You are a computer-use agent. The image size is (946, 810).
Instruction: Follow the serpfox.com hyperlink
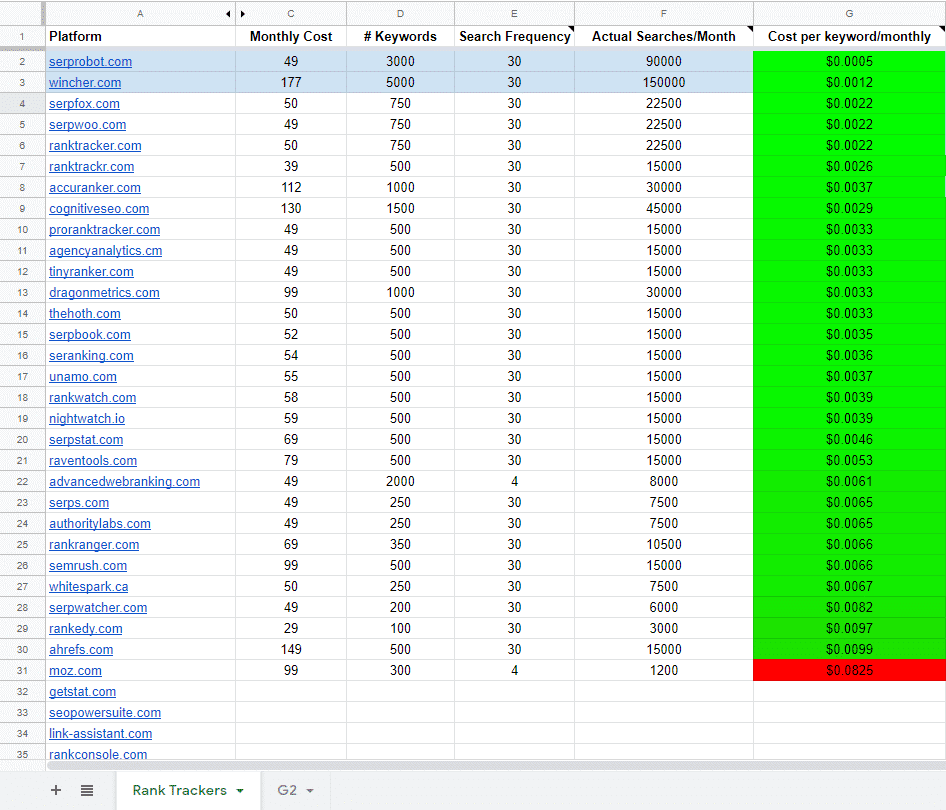pyautogui.click(x=84, y=104)
